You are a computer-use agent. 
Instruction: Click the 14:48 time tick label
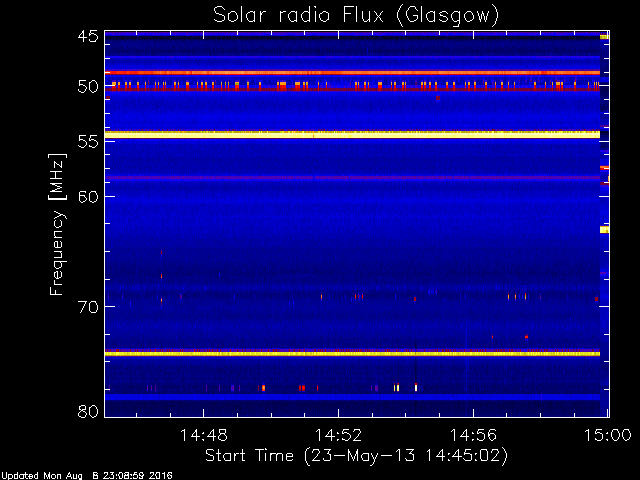tap(203, 435)
